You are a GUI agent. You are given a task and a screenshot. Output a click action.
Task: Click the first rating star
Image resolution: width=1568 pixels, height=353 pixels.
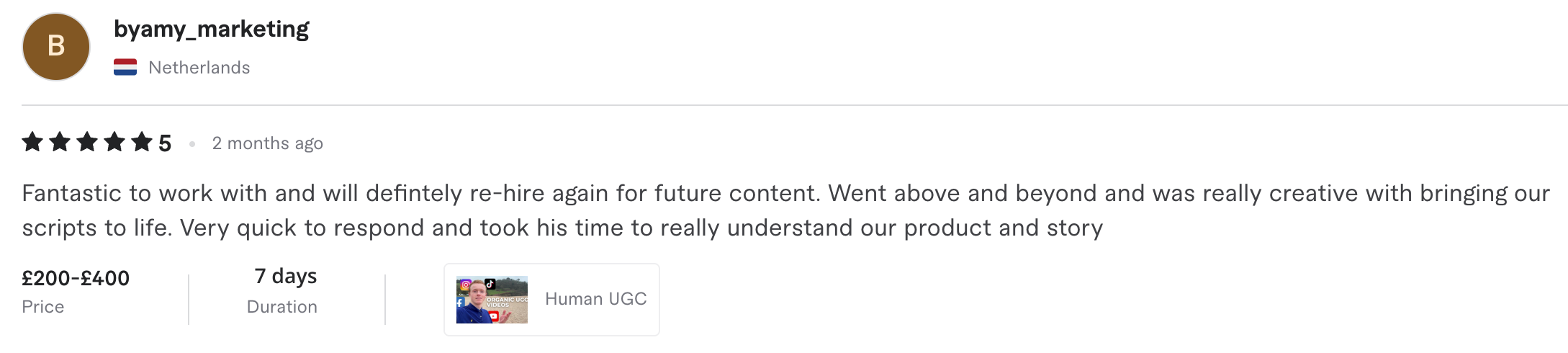pos(32,142)
